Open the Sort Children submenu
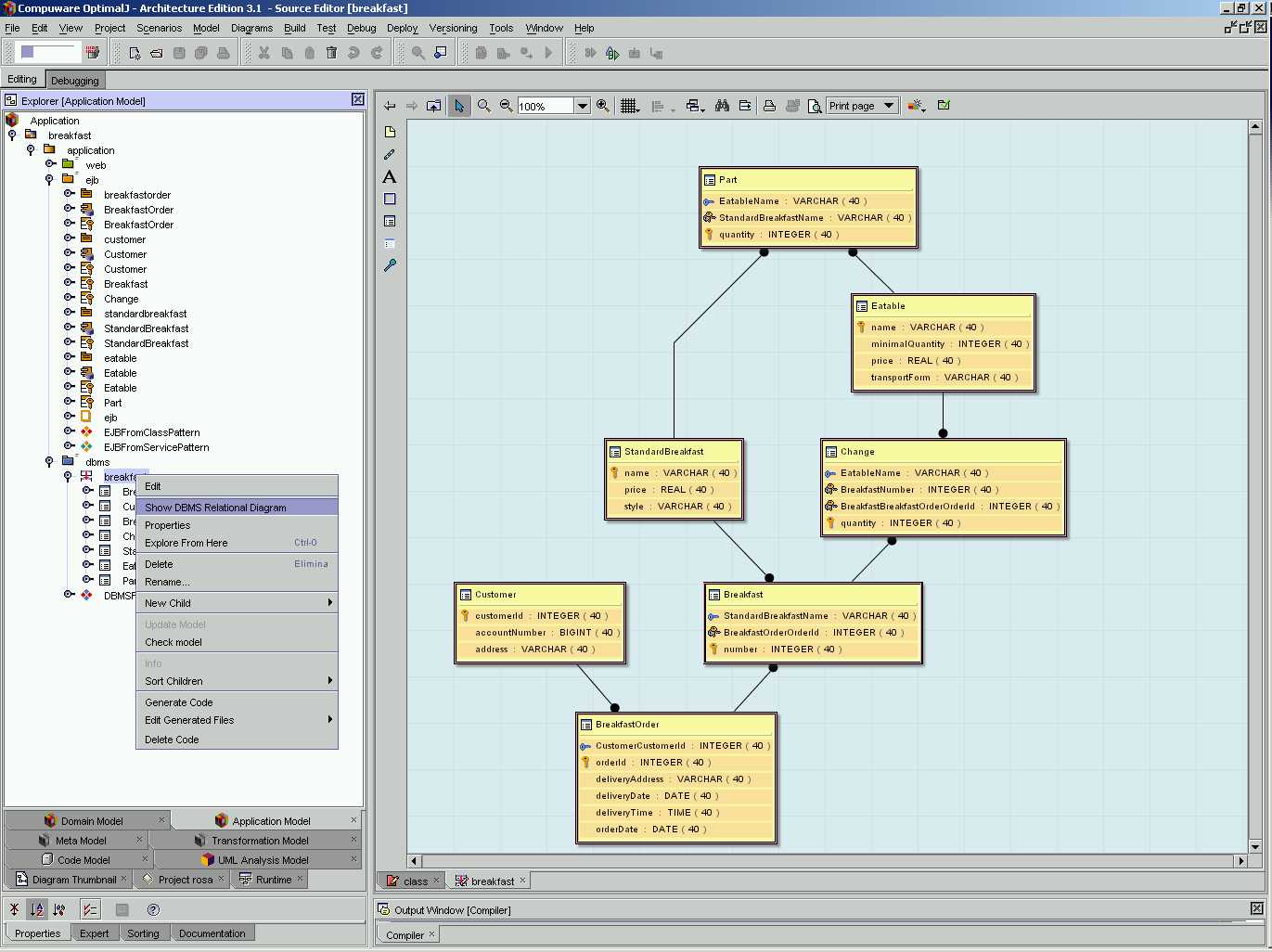 [x=237, y=681]
